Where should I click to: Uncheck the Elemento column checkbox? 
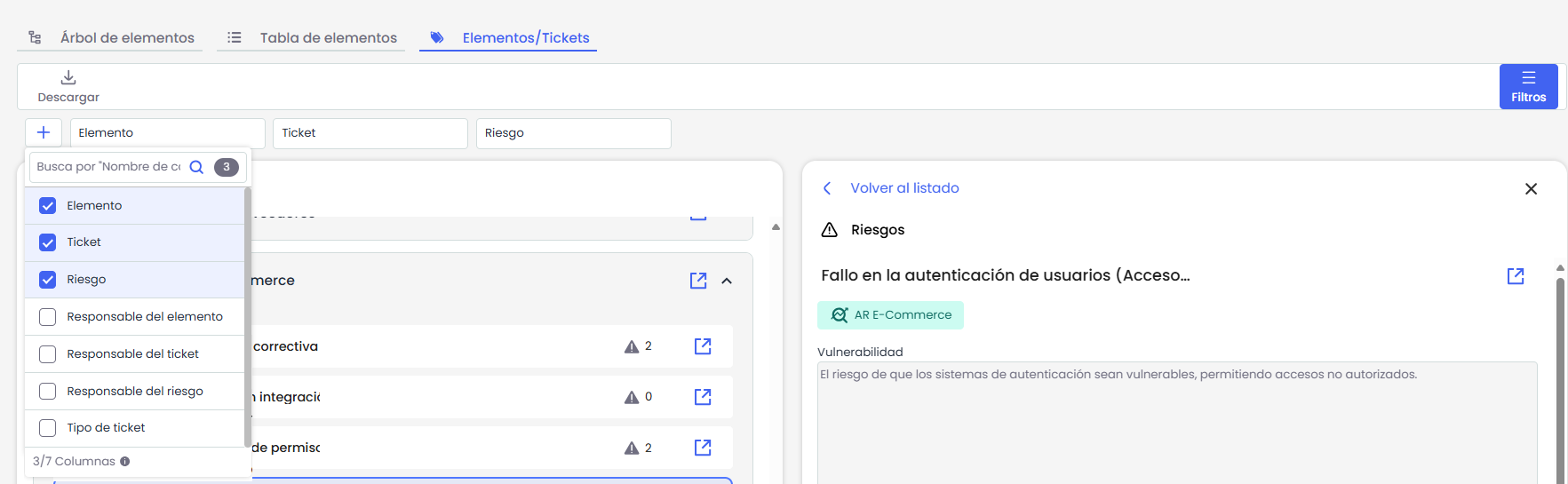pyautogui.click(x=48, y=206)
